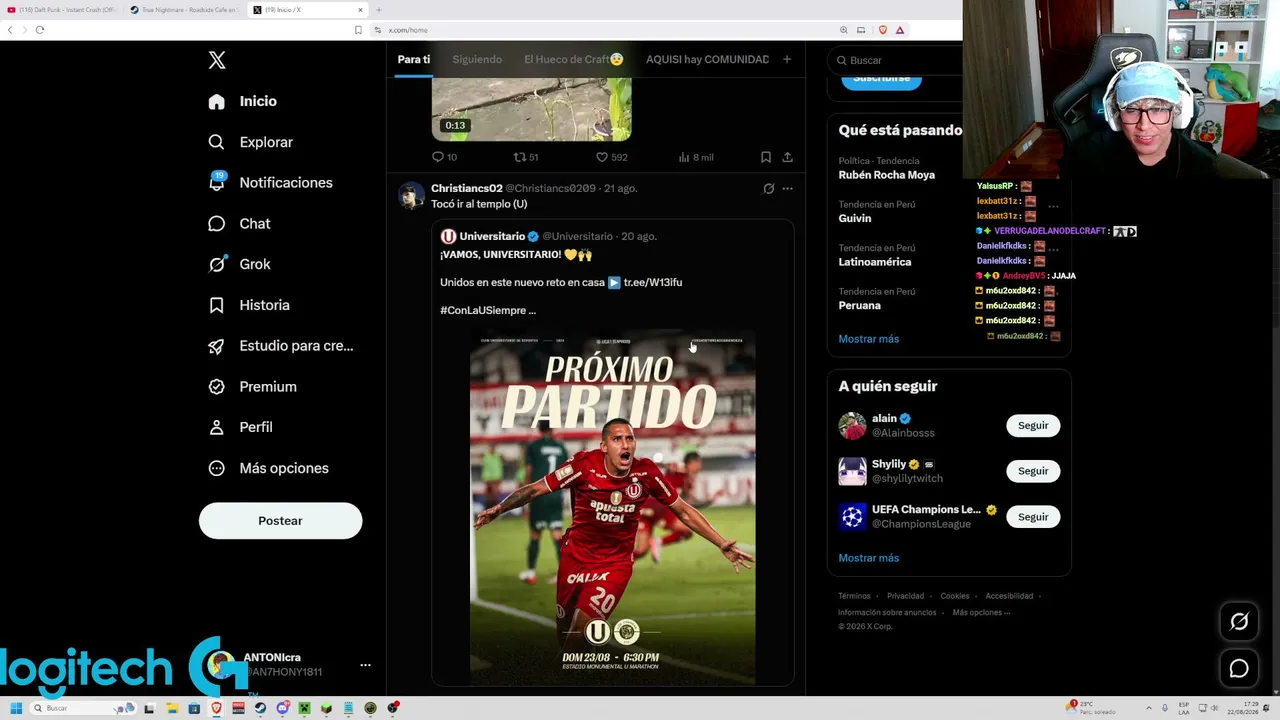Viewport: 1280px width, 720px height.
Task: Open the Accesibilidad footer link
Action: pos(1009,596)
